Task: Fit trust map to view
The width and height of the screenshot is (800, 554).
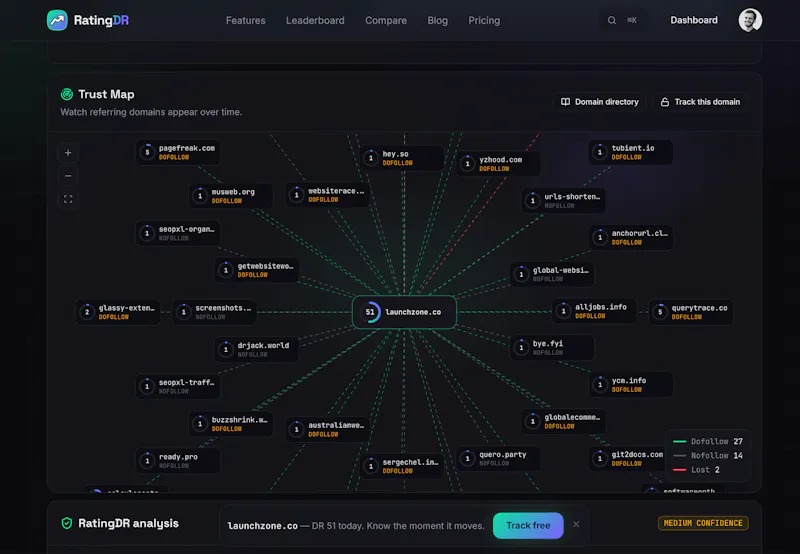Action: tap(68, 199)
